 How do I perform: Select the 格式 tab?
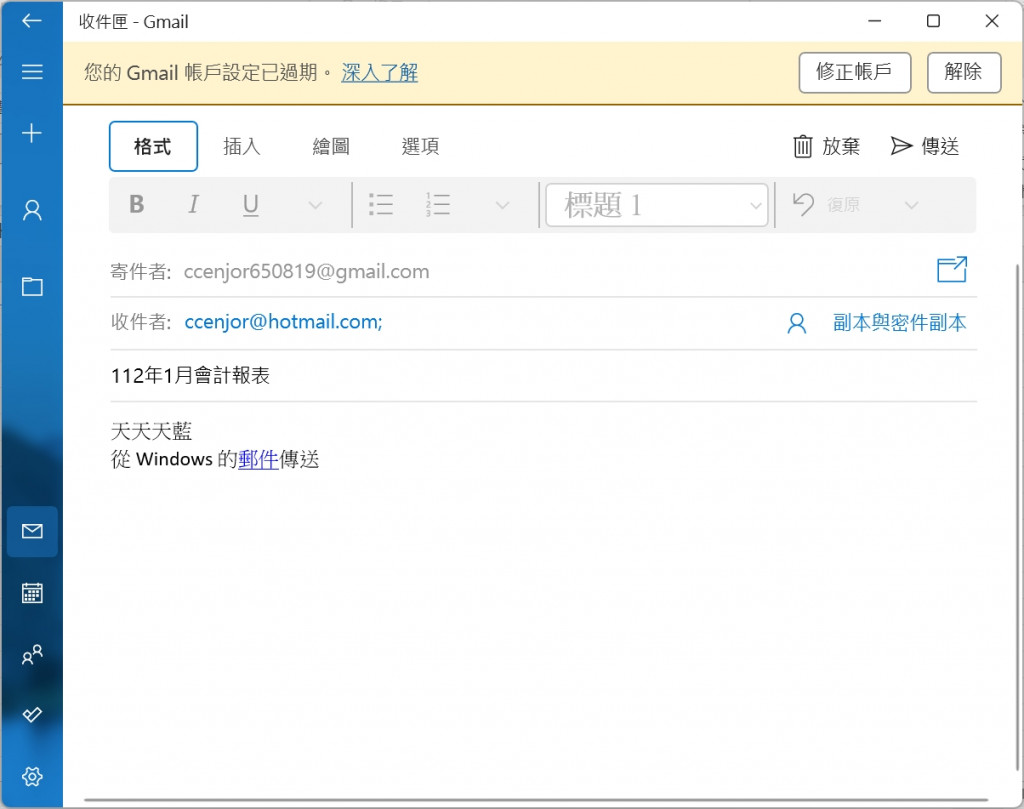tap(153, 146)
